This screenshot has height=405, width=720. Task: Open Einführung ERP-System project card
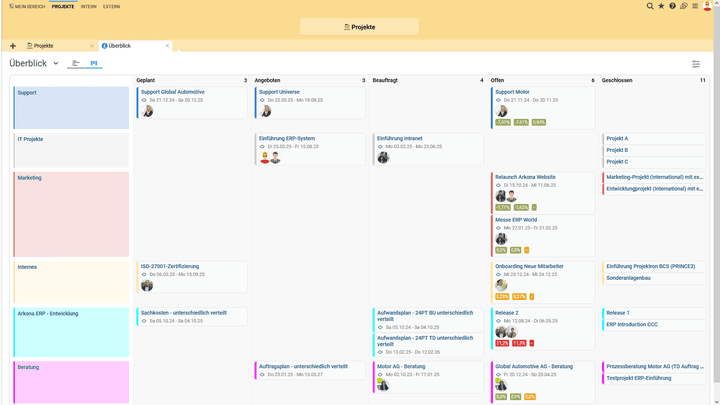(x=287, y=139)
